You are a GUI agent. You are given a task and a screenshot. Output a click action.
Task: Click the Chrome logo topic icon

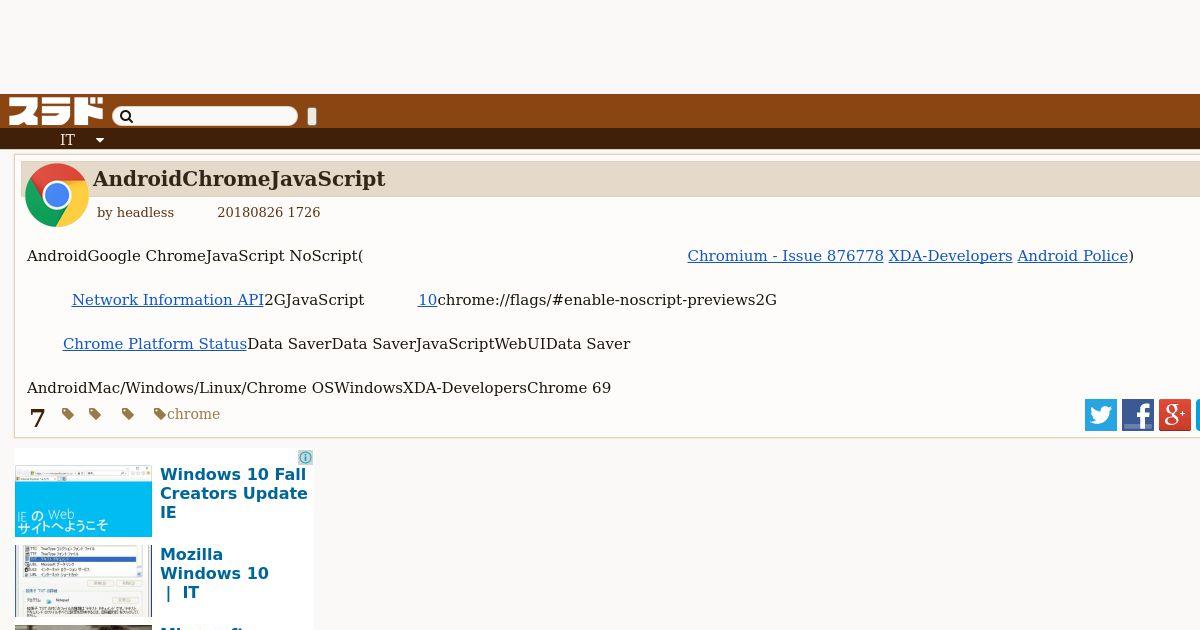point(57,195)
